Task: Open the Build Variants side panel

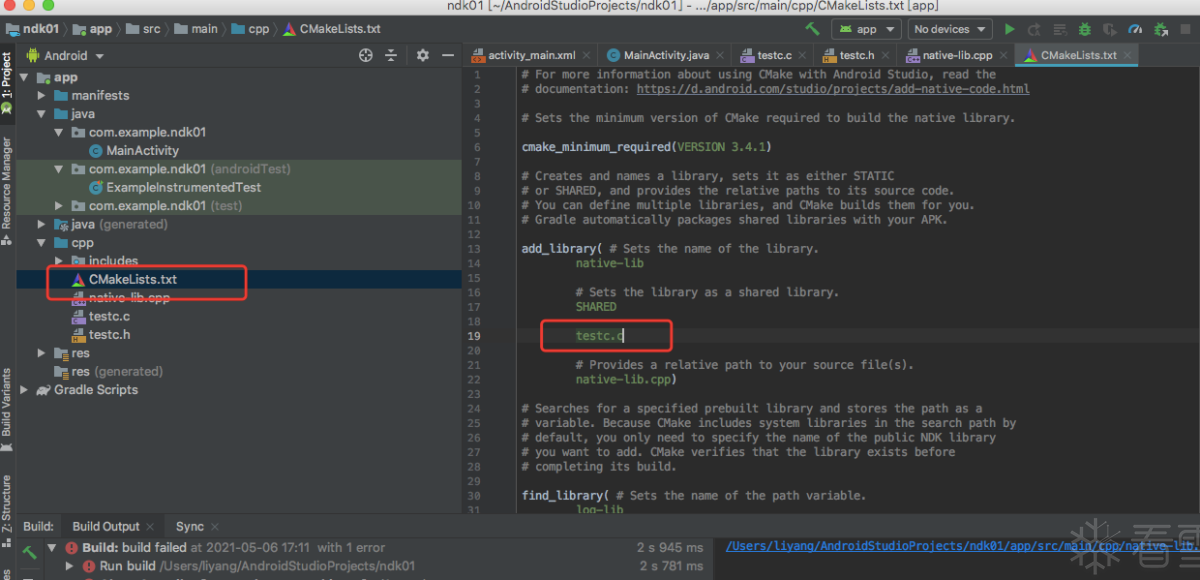Action: tap(7, 410)
